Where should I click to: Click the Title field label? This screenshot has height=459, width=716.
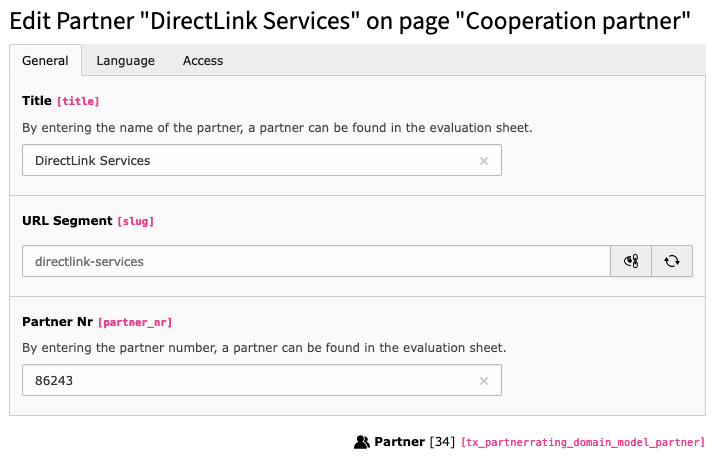pyautogui.click(x=37, y=101)
